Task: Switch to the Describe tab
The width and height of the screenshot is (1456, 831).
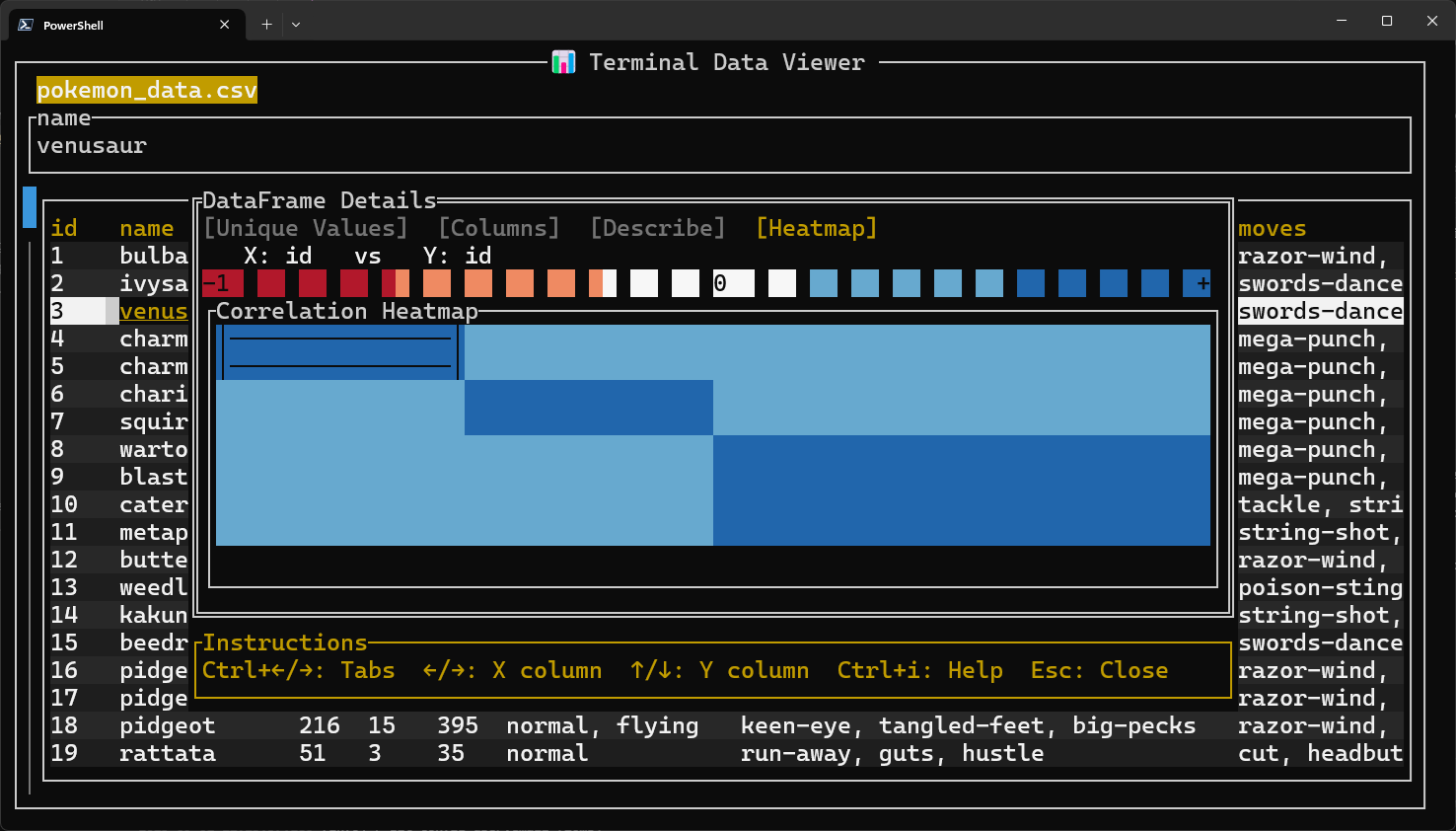Action: click(x=658, y=228)
